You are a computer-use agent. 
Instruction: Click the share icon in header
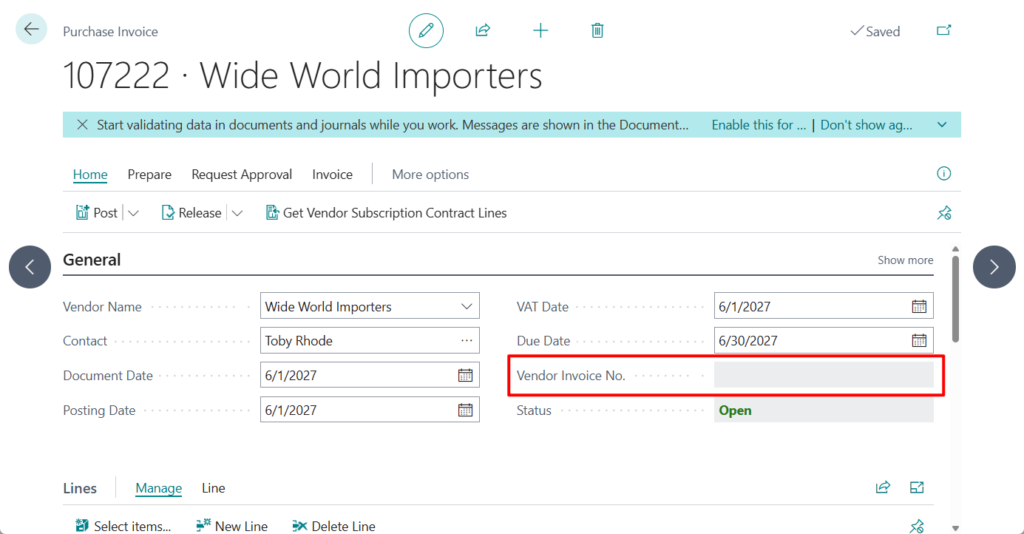(483, 31)
